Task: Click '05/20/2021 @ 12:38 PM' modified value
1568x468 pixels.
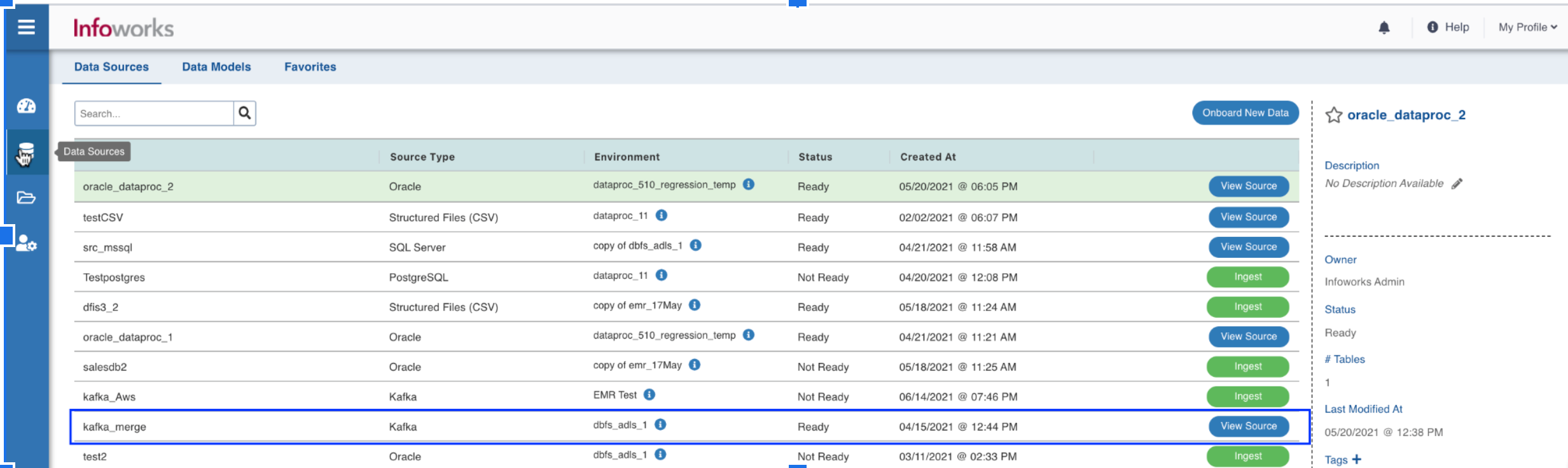Action: (x=1384, y=432)
